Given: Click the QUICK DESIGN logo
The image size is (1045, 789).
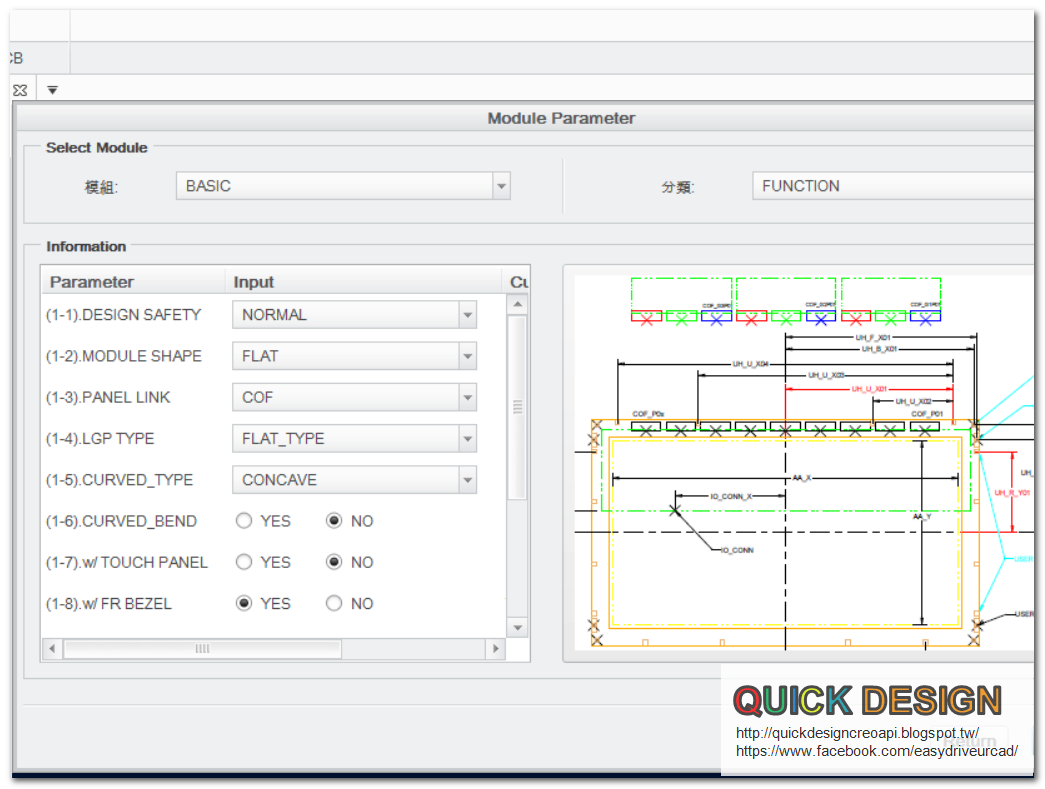Looking at the screenshot, I should 867,701.
